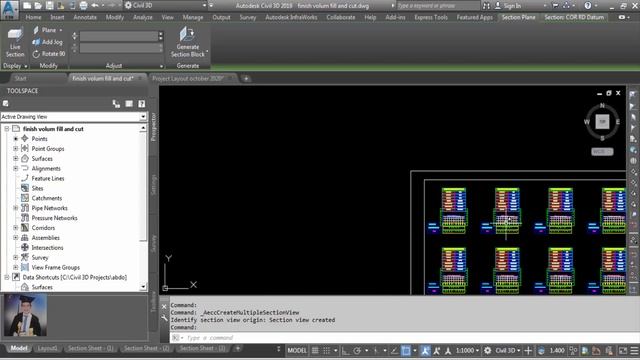Toggle the drawing grid display in status bar
The width and height of the screenshot is (640, 360).
pos(315,350)
